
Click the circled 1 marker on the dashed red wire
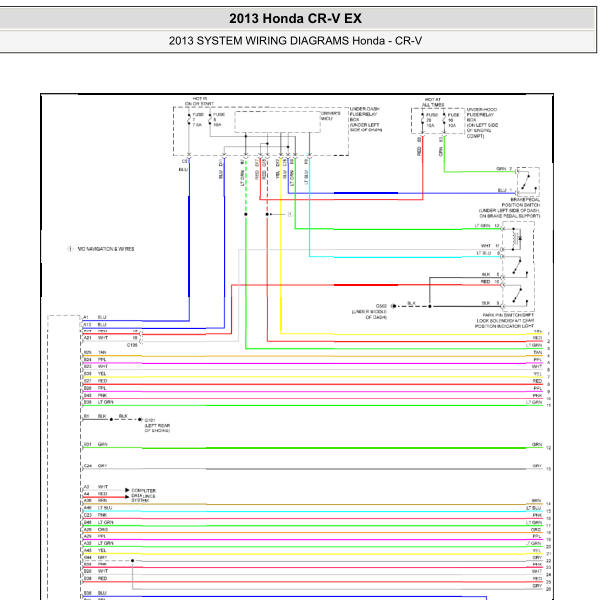point(290,214)
